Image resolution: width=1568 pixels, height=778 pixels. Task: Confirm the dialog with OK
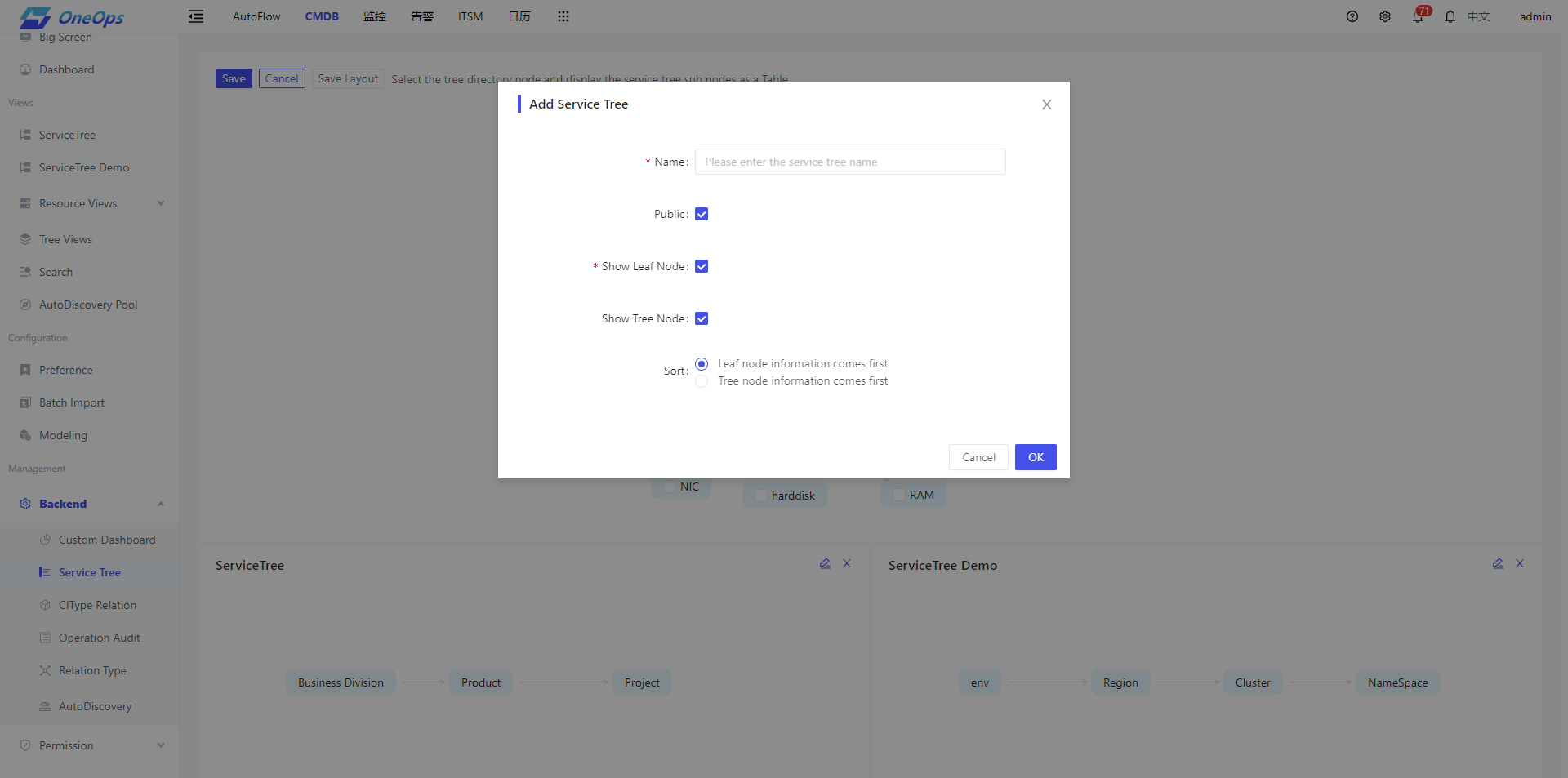pyautogui.click(x=1036, y=457)
